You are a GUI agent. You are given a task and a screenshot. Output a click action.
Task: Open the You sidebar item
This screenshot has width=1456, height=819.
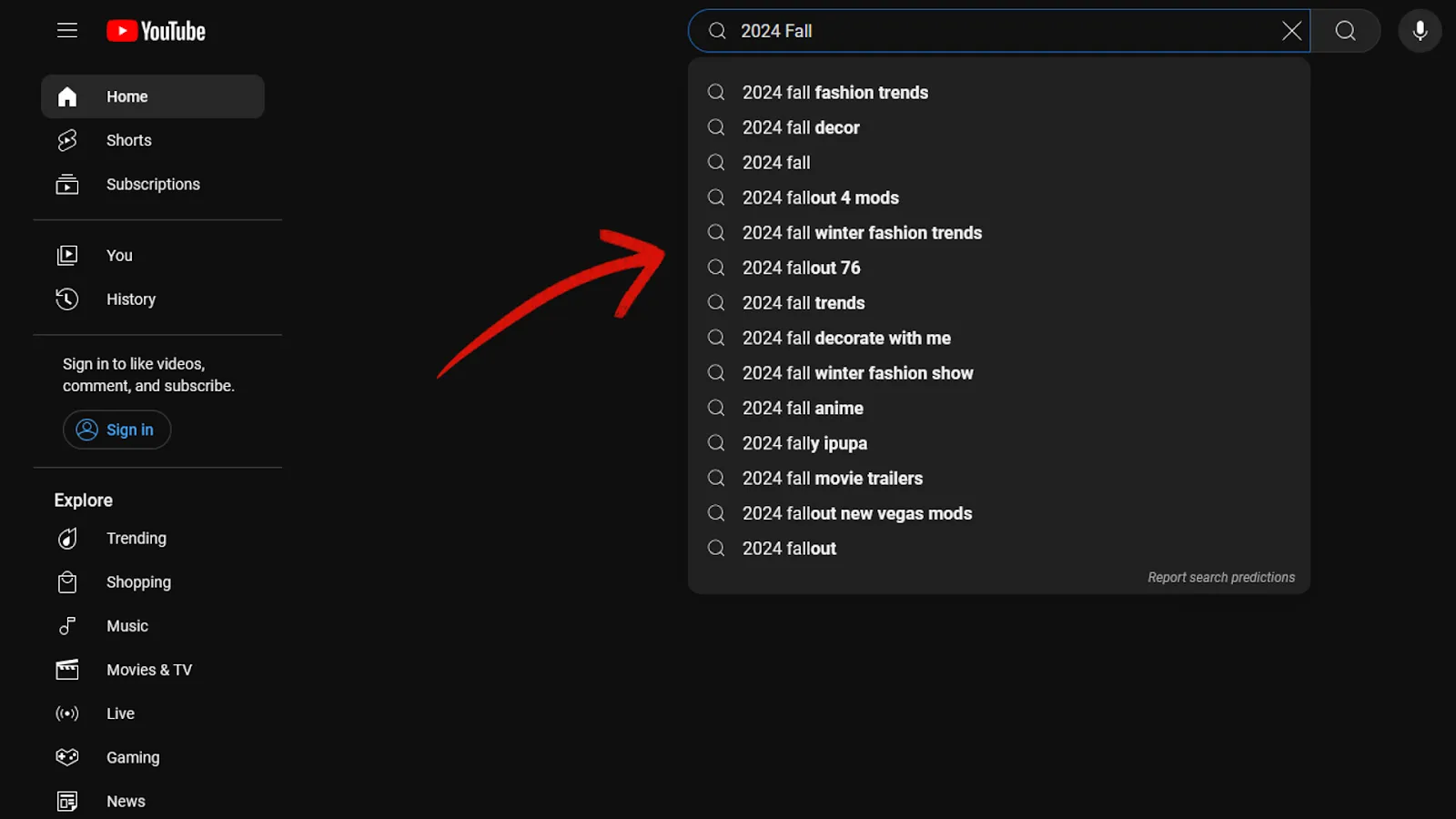118,256
